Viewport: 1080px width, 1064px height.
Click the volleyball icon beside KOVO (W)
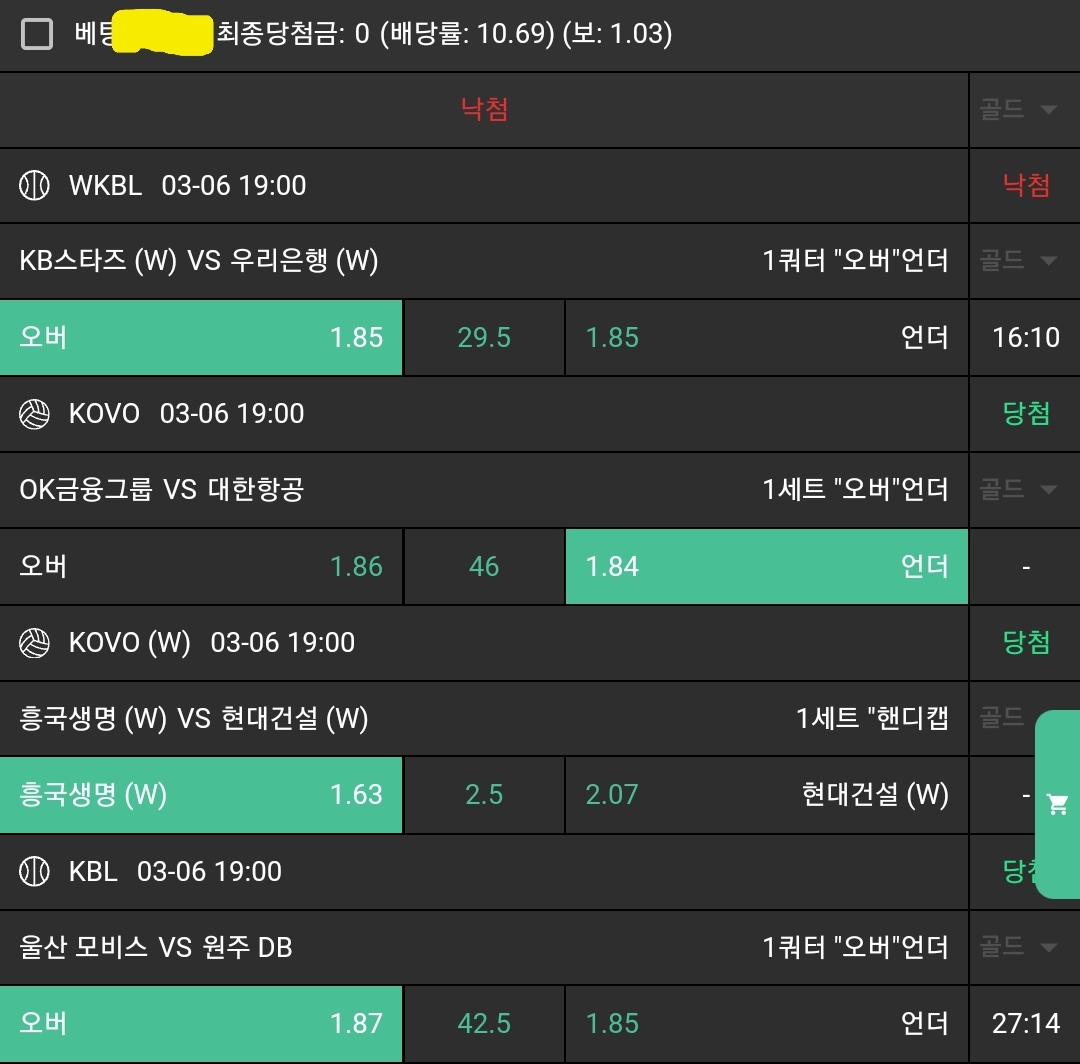[x=35, y=643]
